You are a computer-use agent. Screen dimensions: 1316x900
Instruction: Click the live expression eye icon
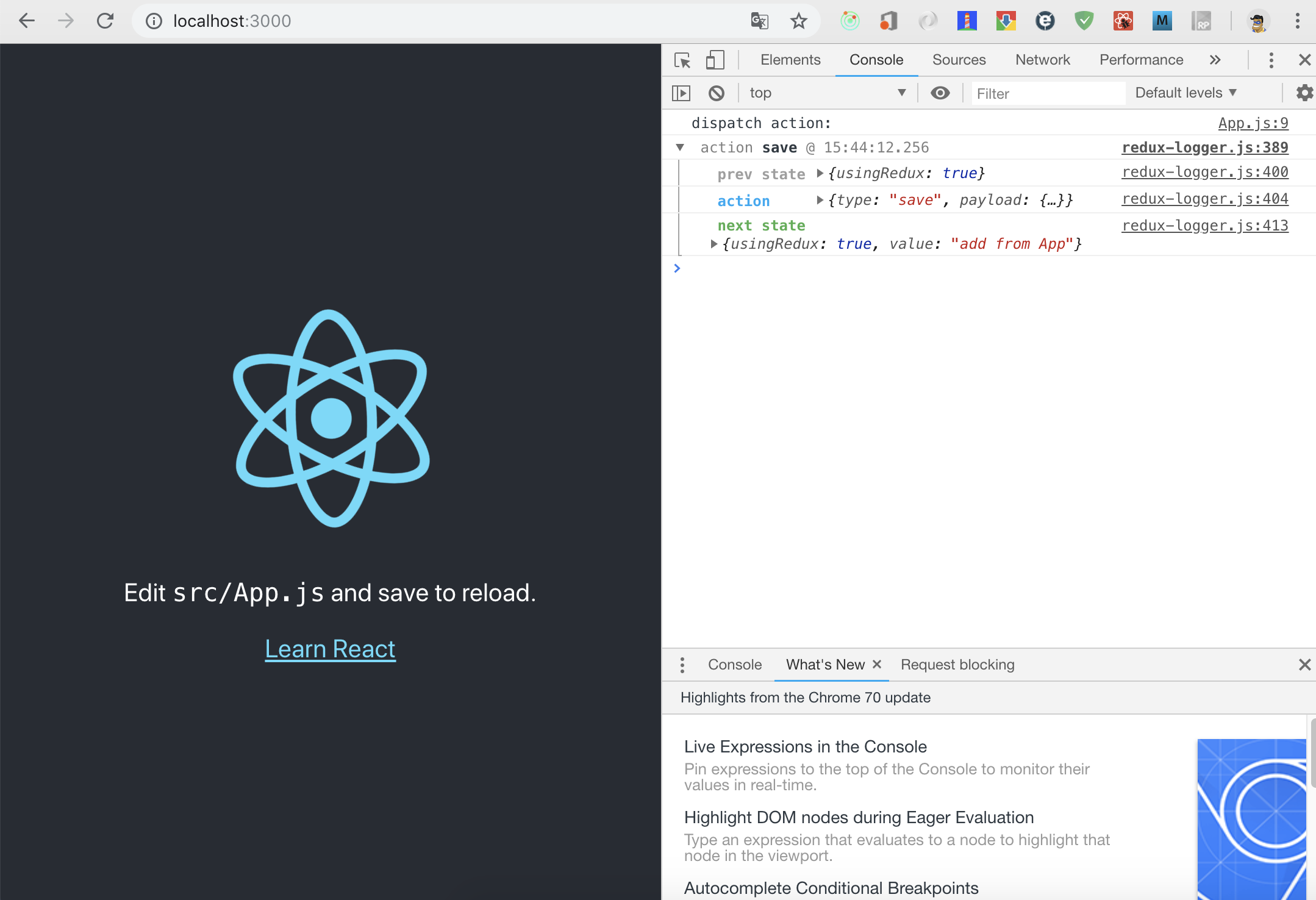(940, 93)
